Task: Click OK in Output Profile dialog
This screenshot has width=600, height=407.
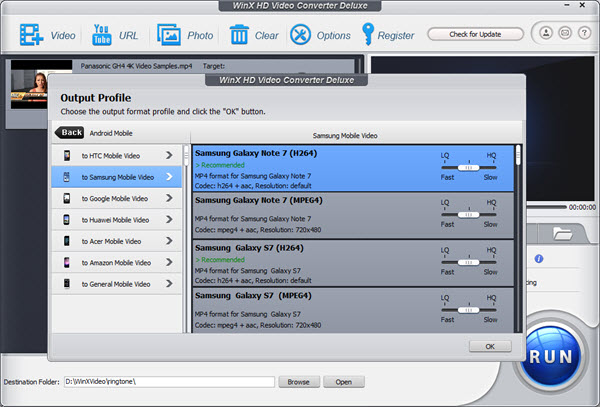Action: pos(490,346)
